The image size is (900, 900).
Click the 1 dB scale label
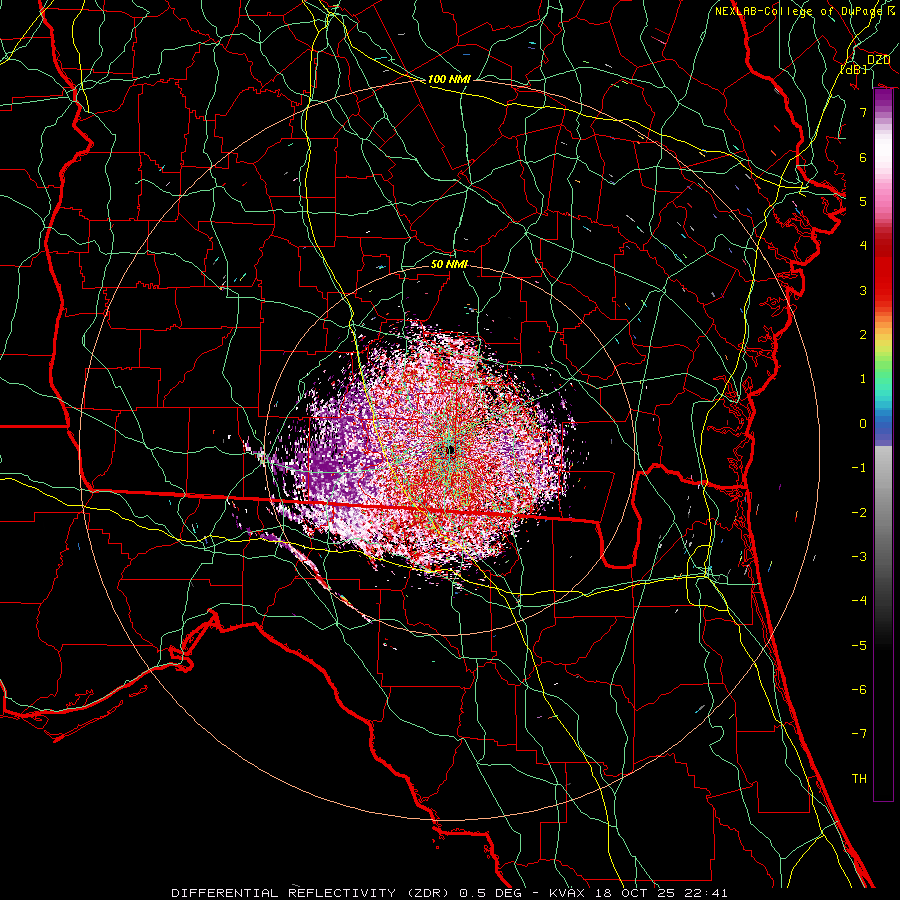point(863,379)
